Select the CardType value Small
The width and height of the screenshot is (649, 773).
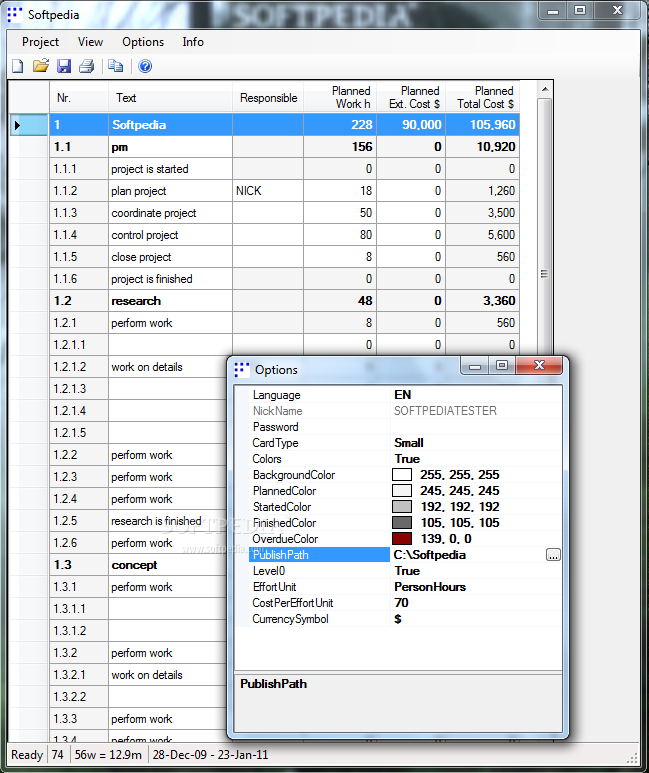pyautogui.click(x=476, y=443)
